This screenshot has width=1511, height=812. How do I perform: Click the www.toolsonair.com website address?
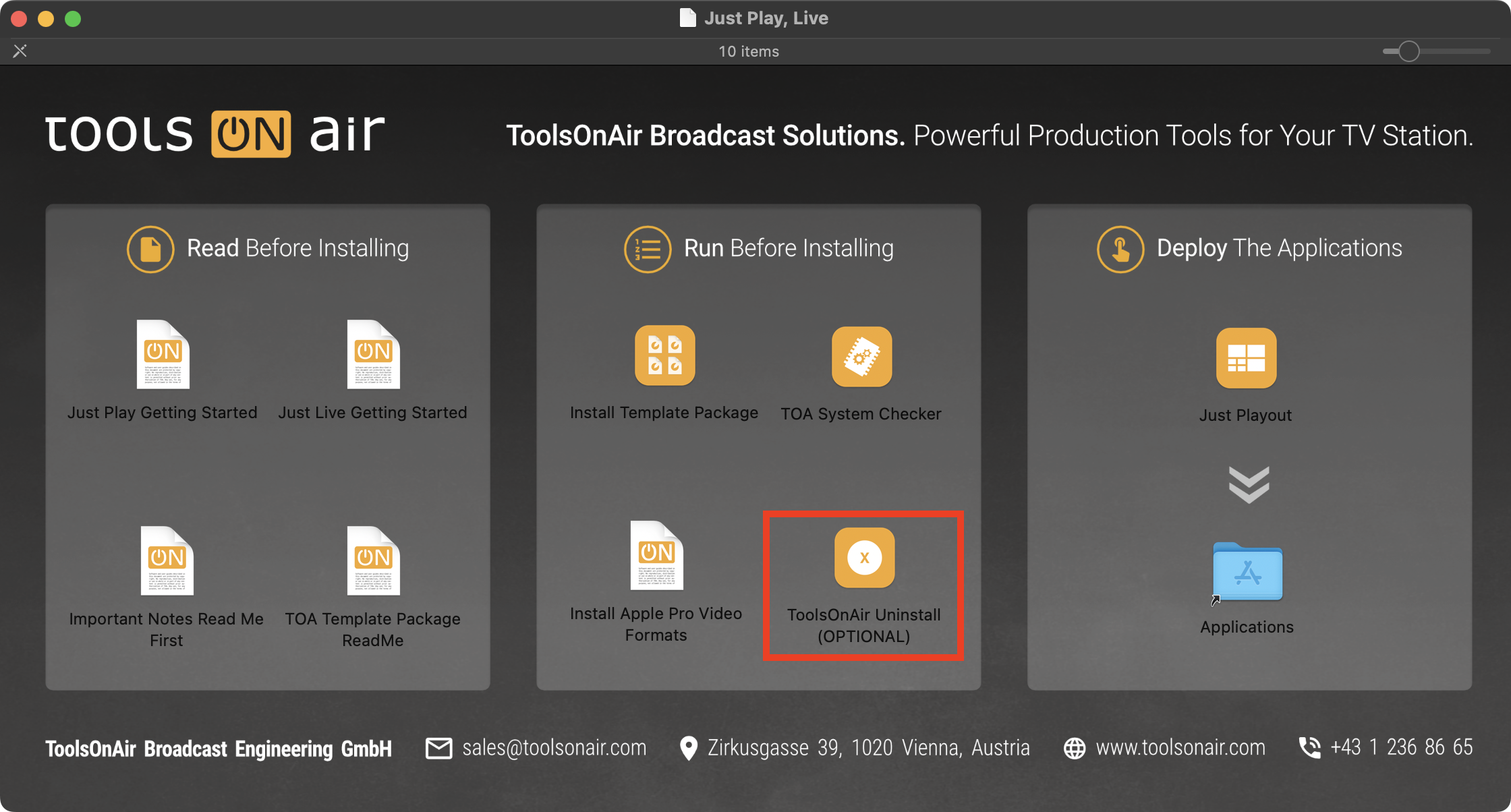1180,747
